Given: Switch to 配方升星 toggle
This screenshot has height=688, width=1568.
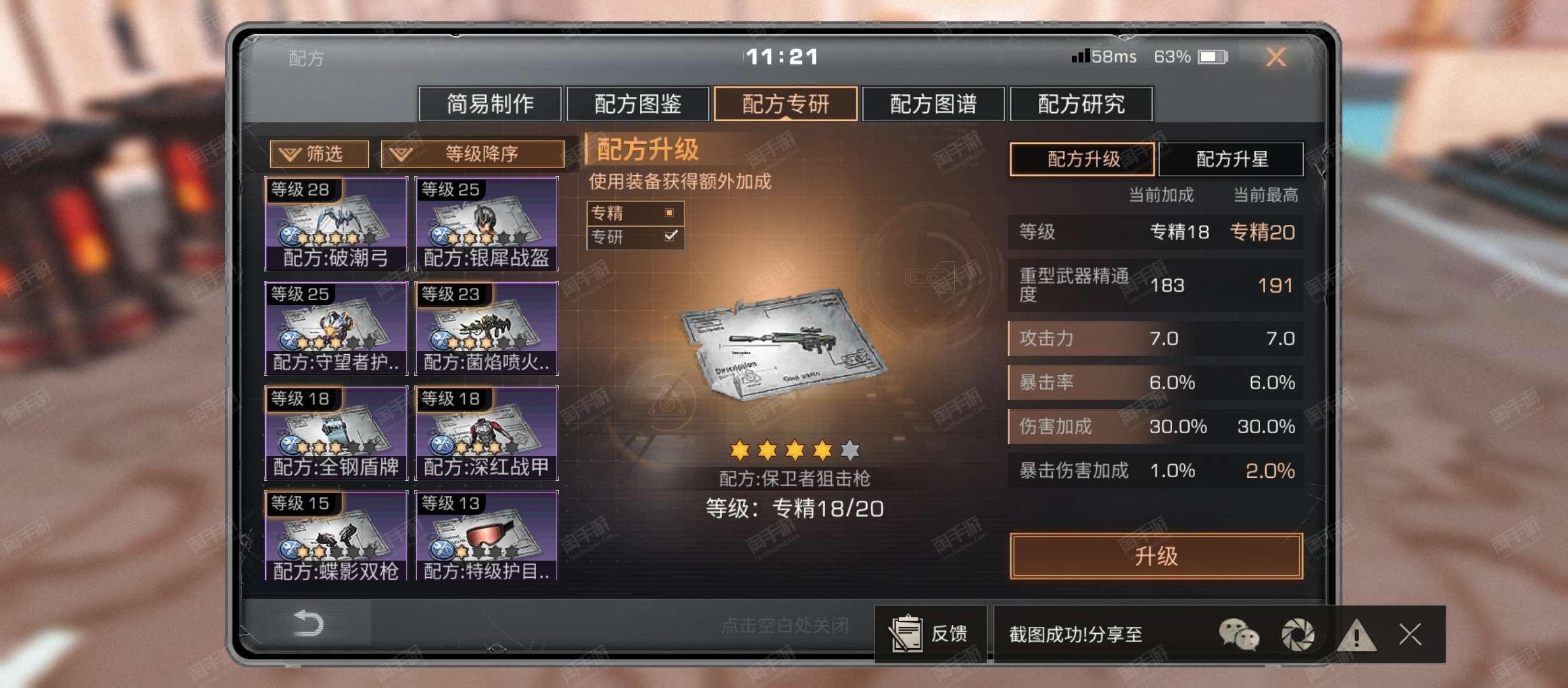Looking at the screenshot, I should [x=1231, y=159].
